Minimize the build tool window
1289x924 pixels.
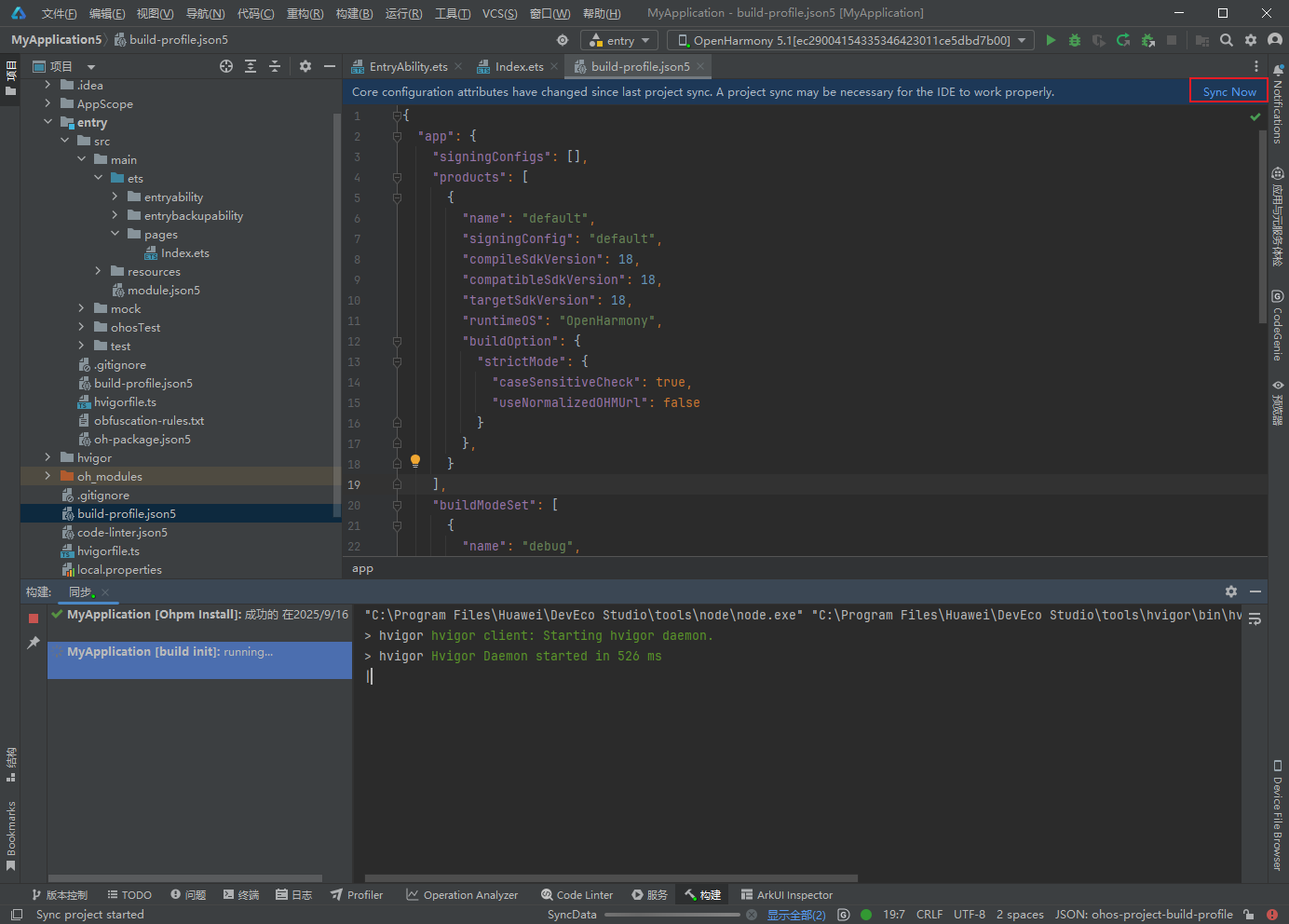click(1255, 591)
